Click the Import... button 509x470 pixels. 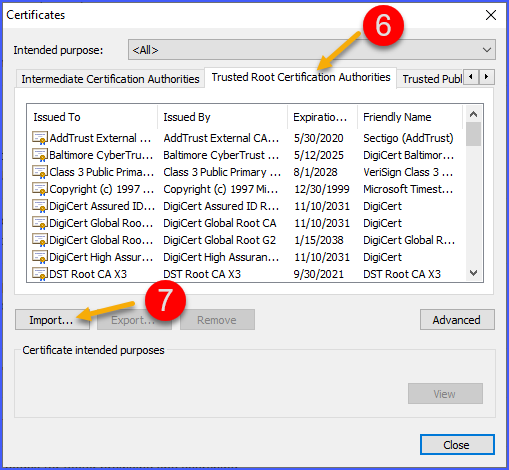[52, 320]
